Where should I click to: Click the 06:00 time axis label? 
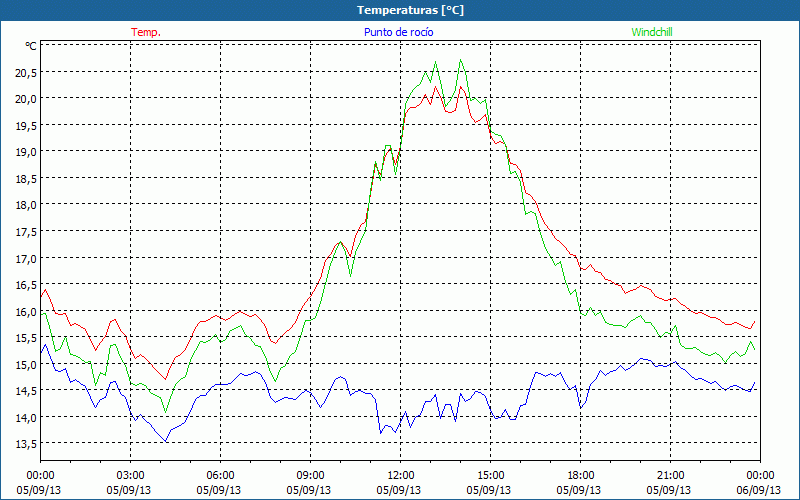tap(220, 476)
